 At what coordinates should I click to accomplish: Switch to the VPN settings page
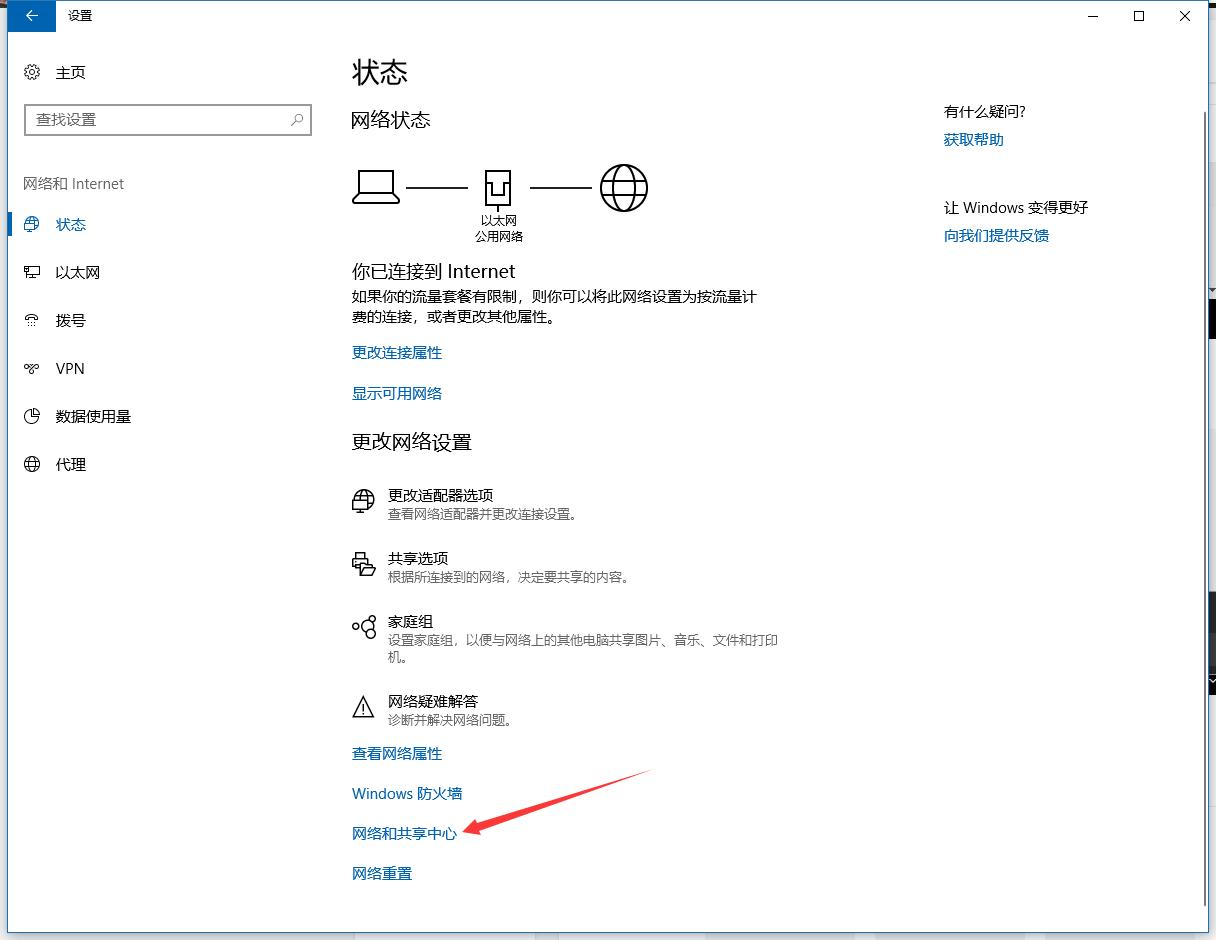71,368
